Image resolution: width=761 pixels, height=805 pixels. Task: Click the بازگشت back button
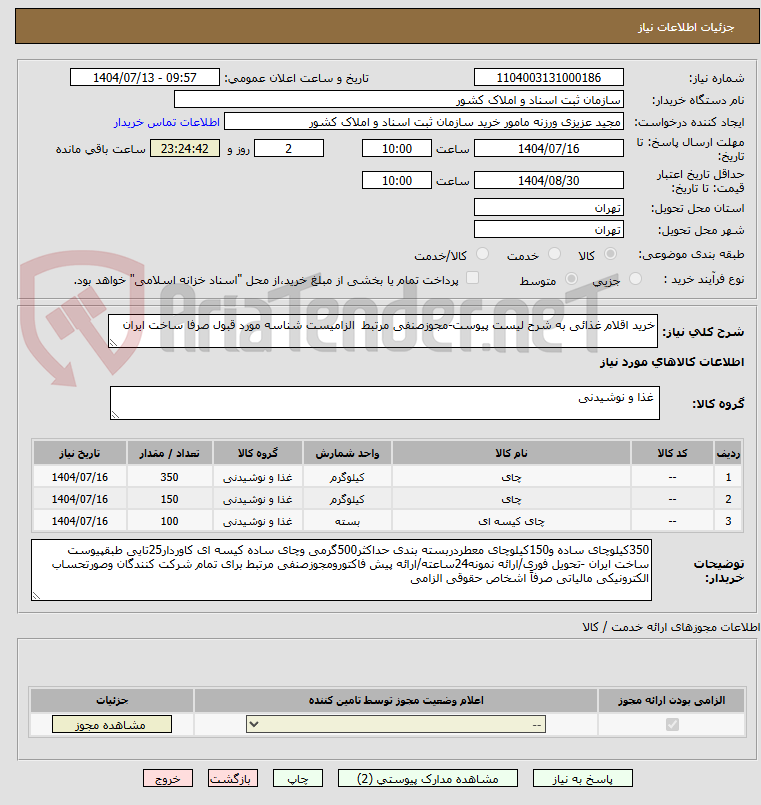tap(233, 779)
